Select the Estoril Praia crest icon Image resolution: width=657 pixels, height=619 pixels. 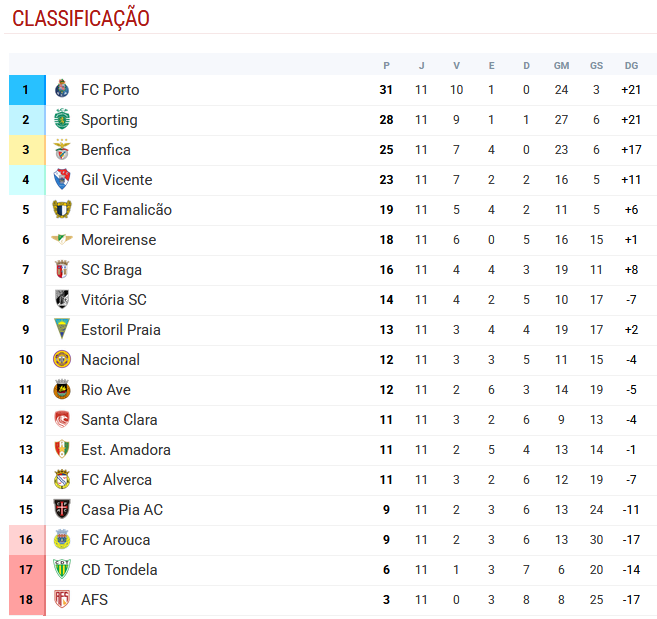pos(62,330)
